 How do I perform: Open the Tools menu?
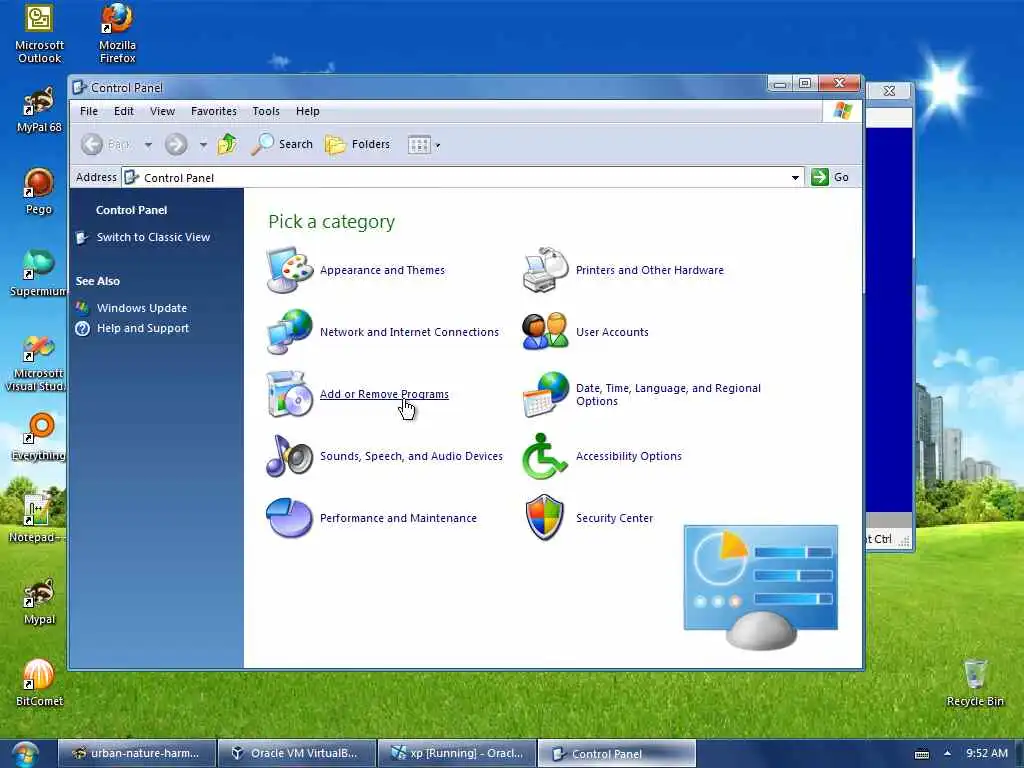pos(266,111)
